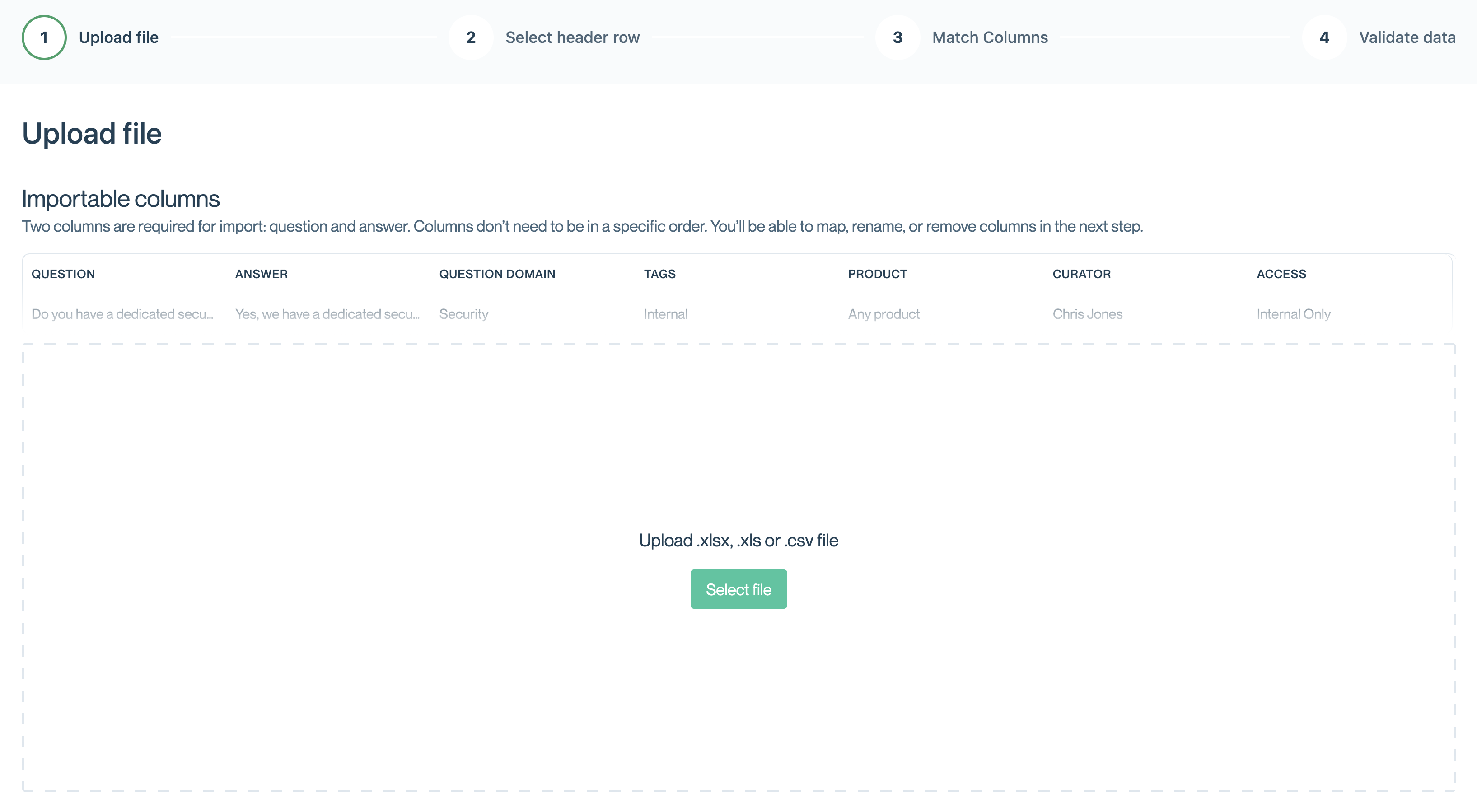Click the QUESTION DOMAIN column header

pos(497,274)
